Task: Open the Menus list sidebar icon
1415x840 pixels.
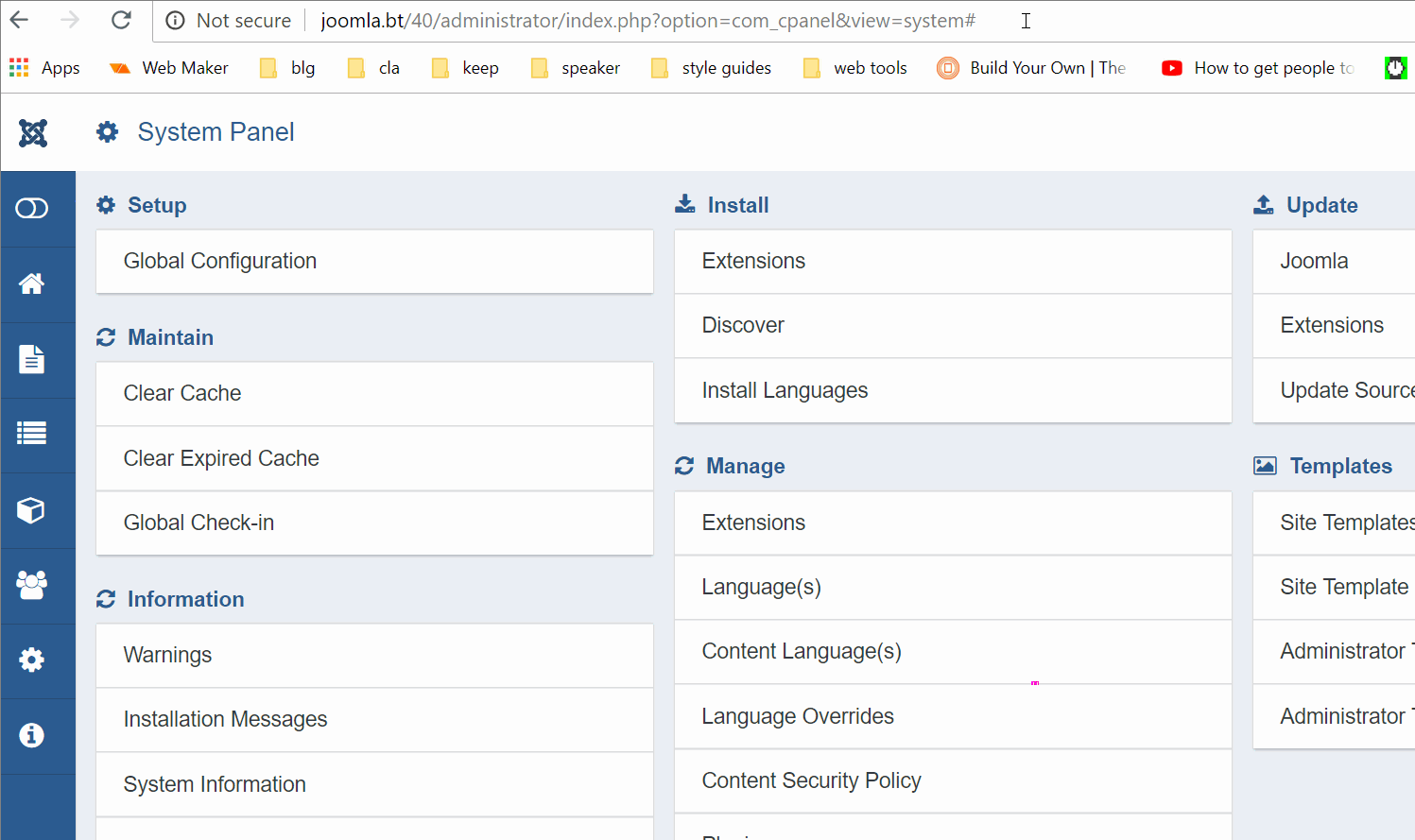Action: point(32,434)
